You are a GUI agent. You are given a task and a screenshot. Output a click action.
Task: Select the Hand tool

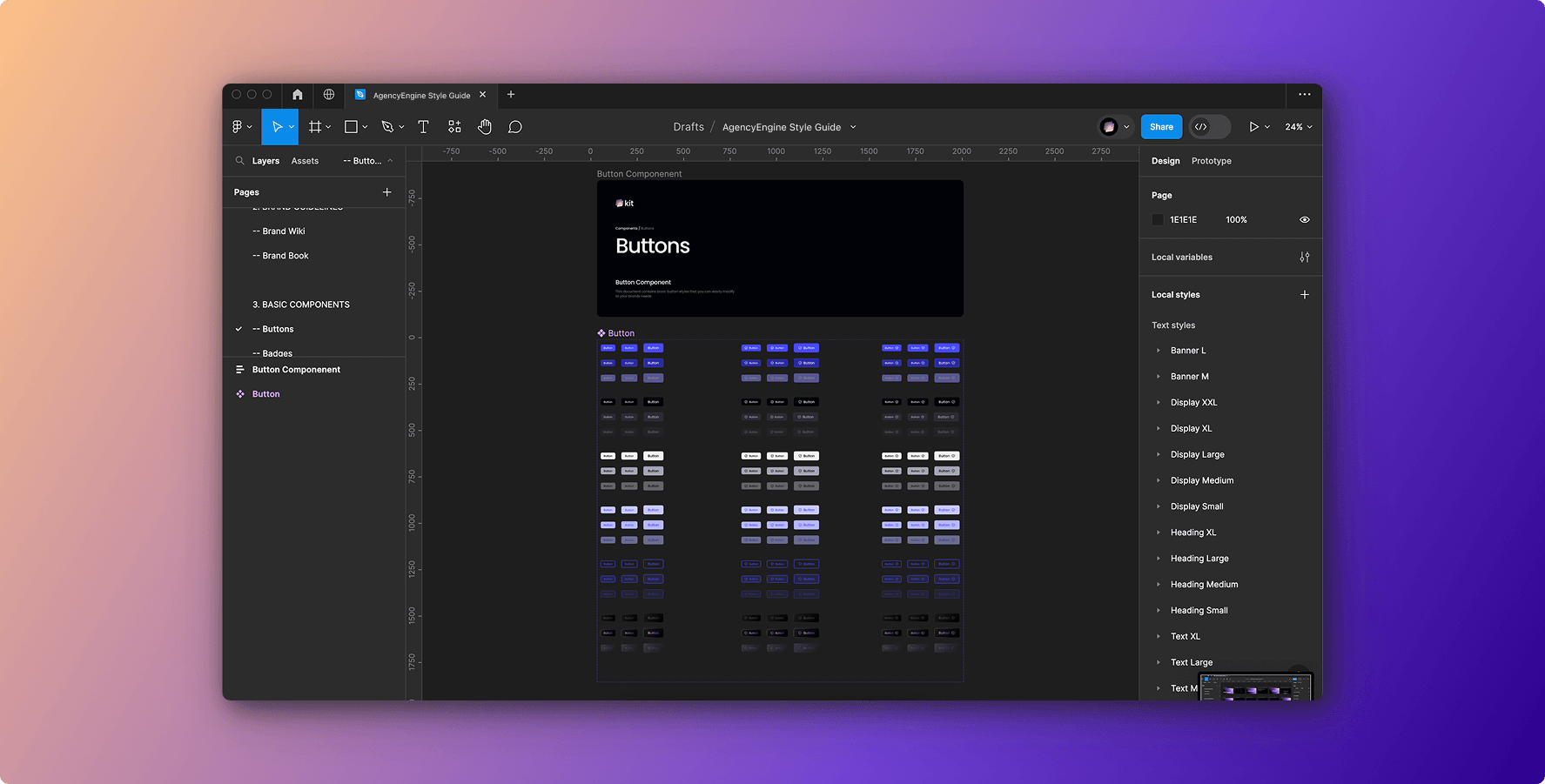(485, 127)
